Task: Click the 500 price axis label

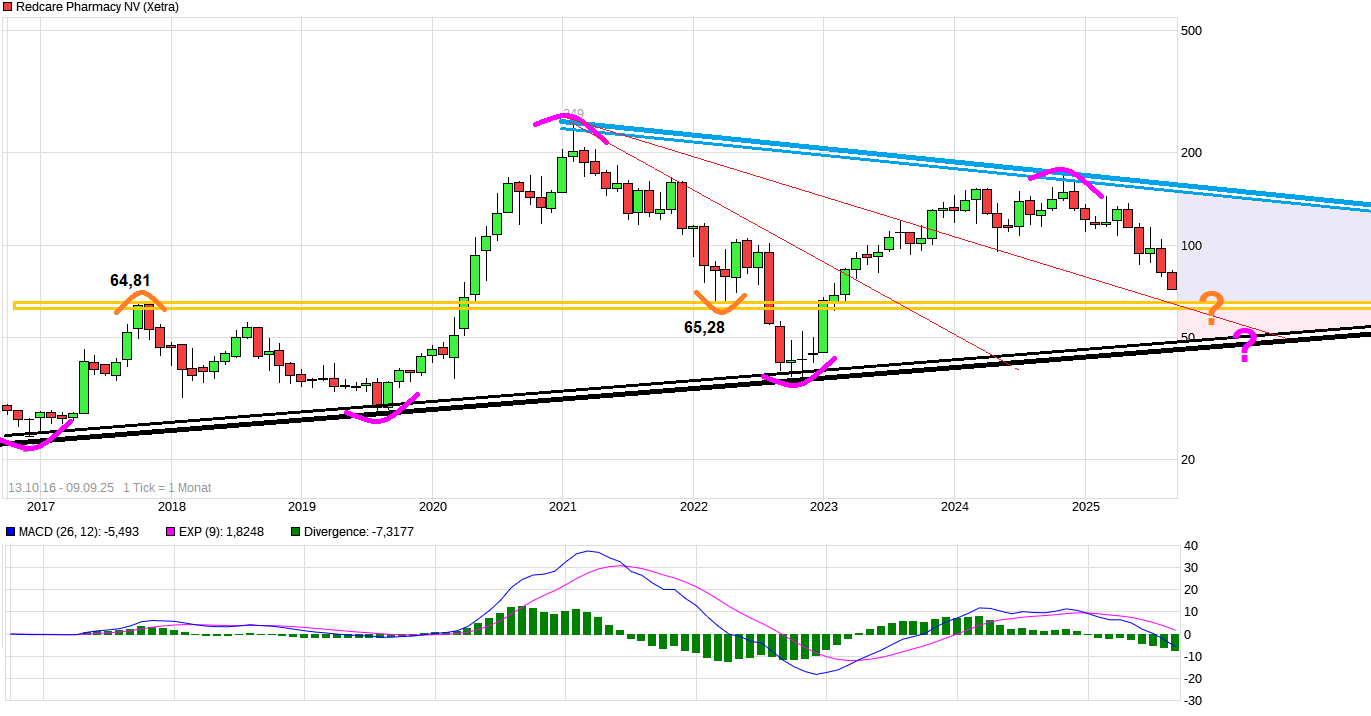Action: pos(1191,31)
